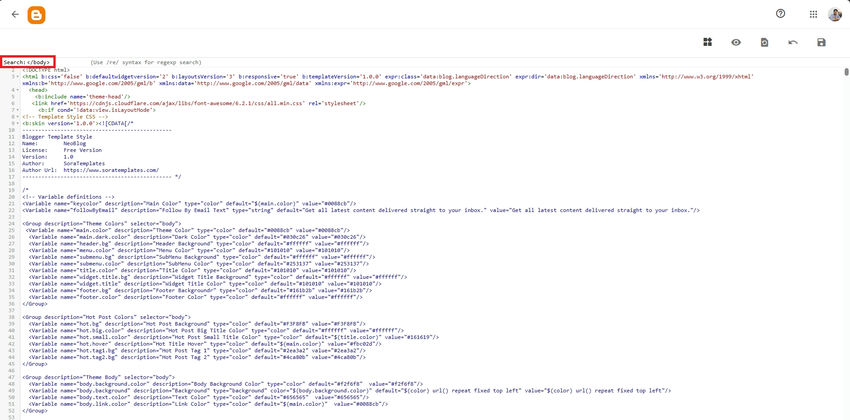
Task: Preview the theme with the eye icon
Action: click(x=736, y=42)
